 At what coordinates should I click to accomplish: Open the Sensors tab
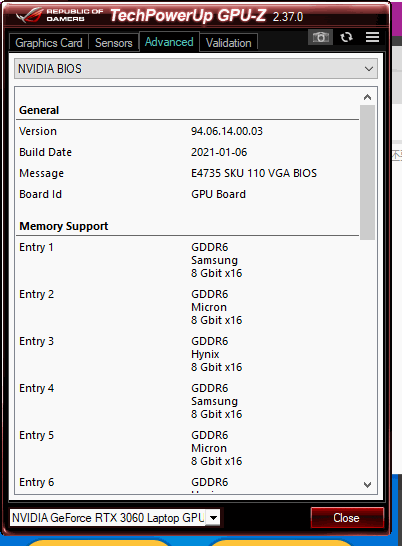[114, 43]
